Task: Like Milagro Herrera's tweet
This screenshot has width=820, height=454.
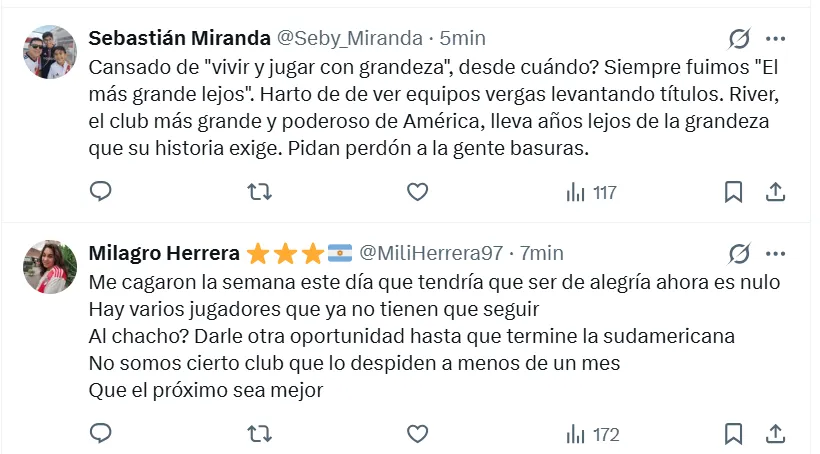Action: point(417,434)
